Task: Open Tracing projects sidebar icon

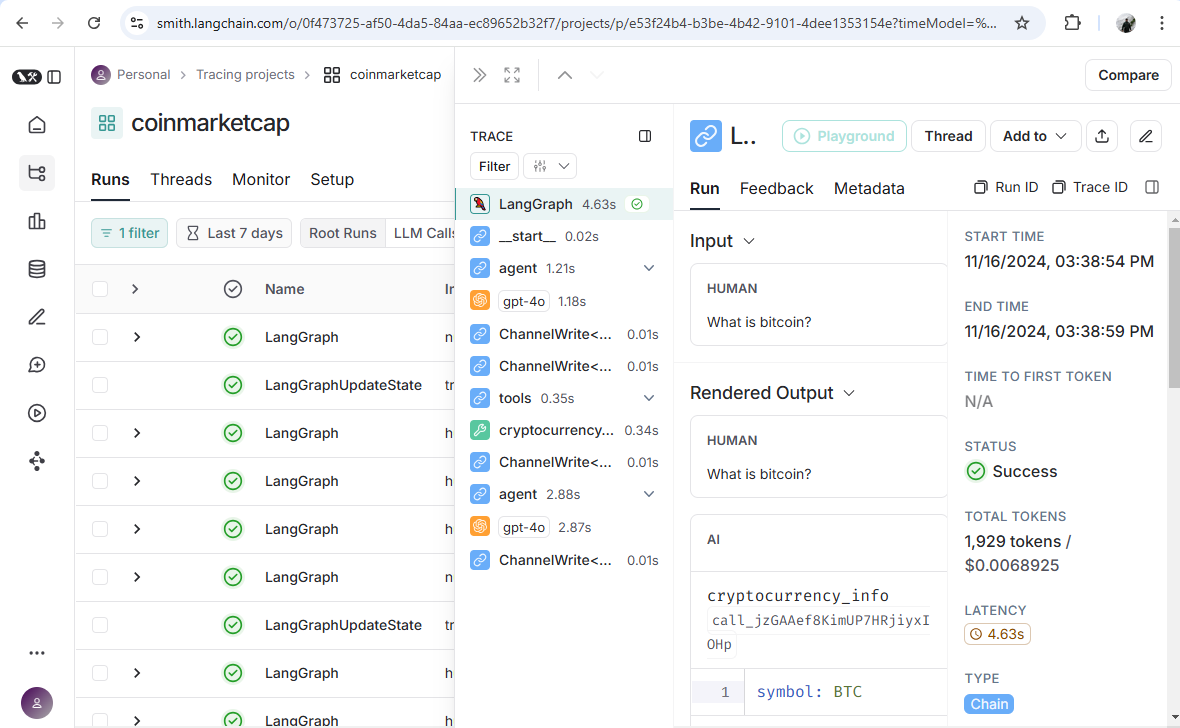Action: point(37,173)
